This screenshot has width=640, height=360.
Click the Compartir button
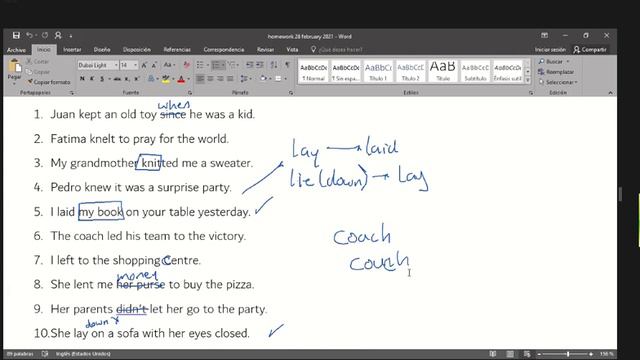tap(590, 50)
